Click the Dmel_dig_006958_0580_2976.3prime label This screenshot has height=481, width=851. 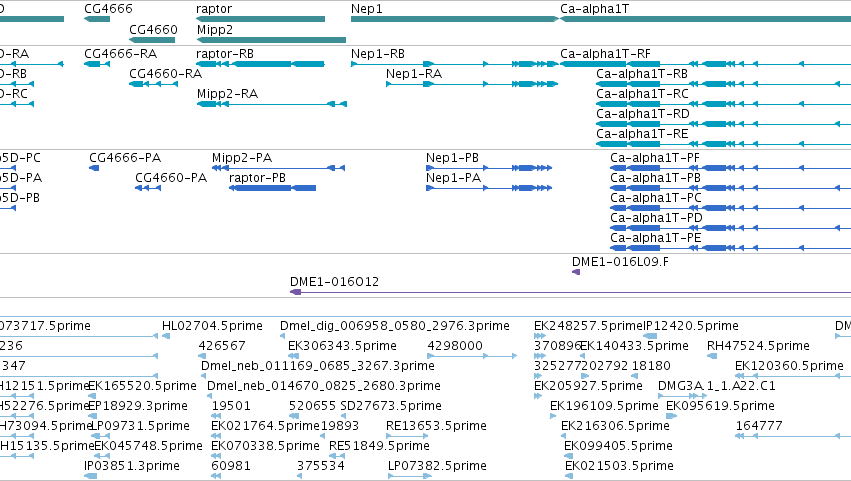pyautogui.click(x=395, y=326)
